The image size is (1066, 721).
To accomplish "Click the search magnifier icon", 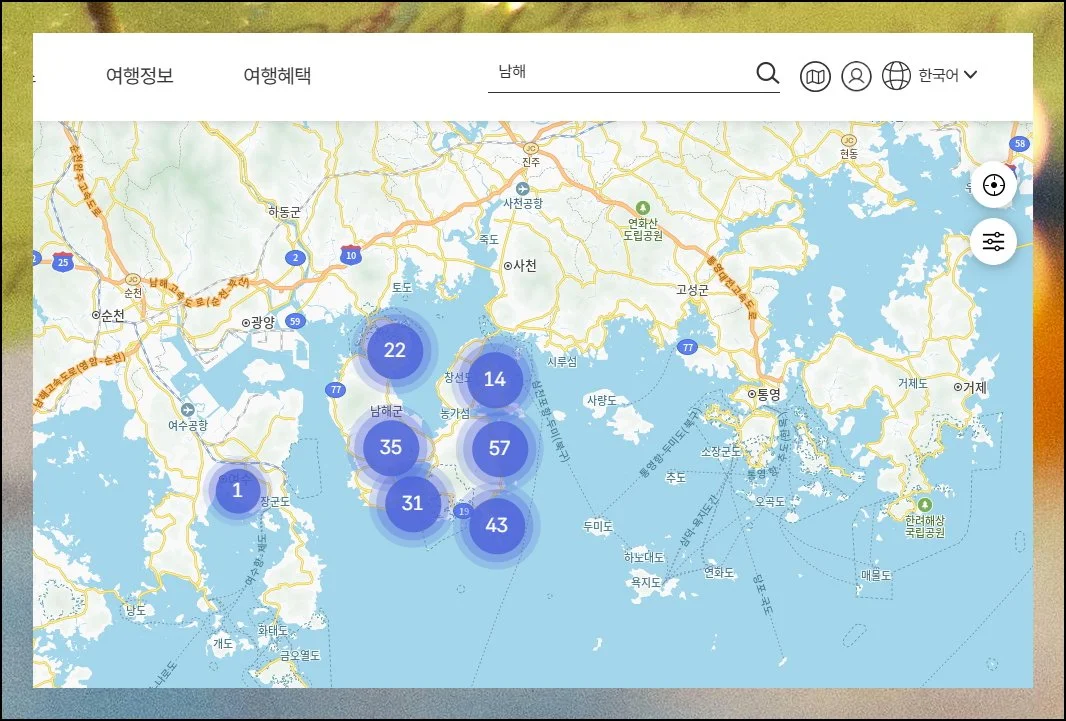I will point(767,73).
